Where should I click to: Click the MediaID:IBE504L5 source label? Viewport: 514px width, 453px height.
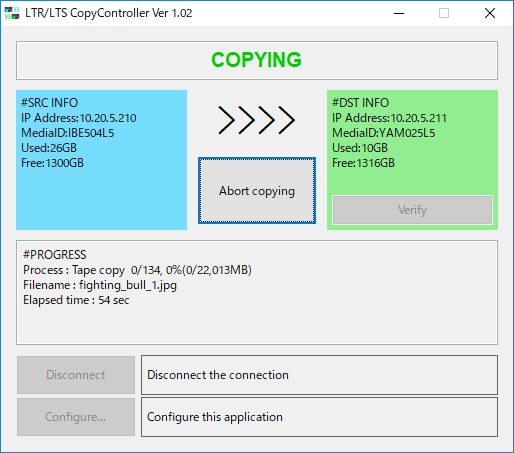[x=68, y=133]
